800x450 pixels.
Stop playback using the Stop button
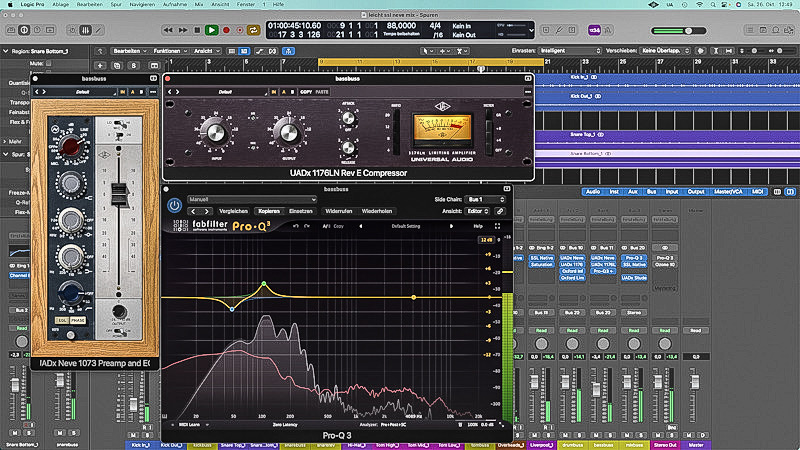coord(197,30)
